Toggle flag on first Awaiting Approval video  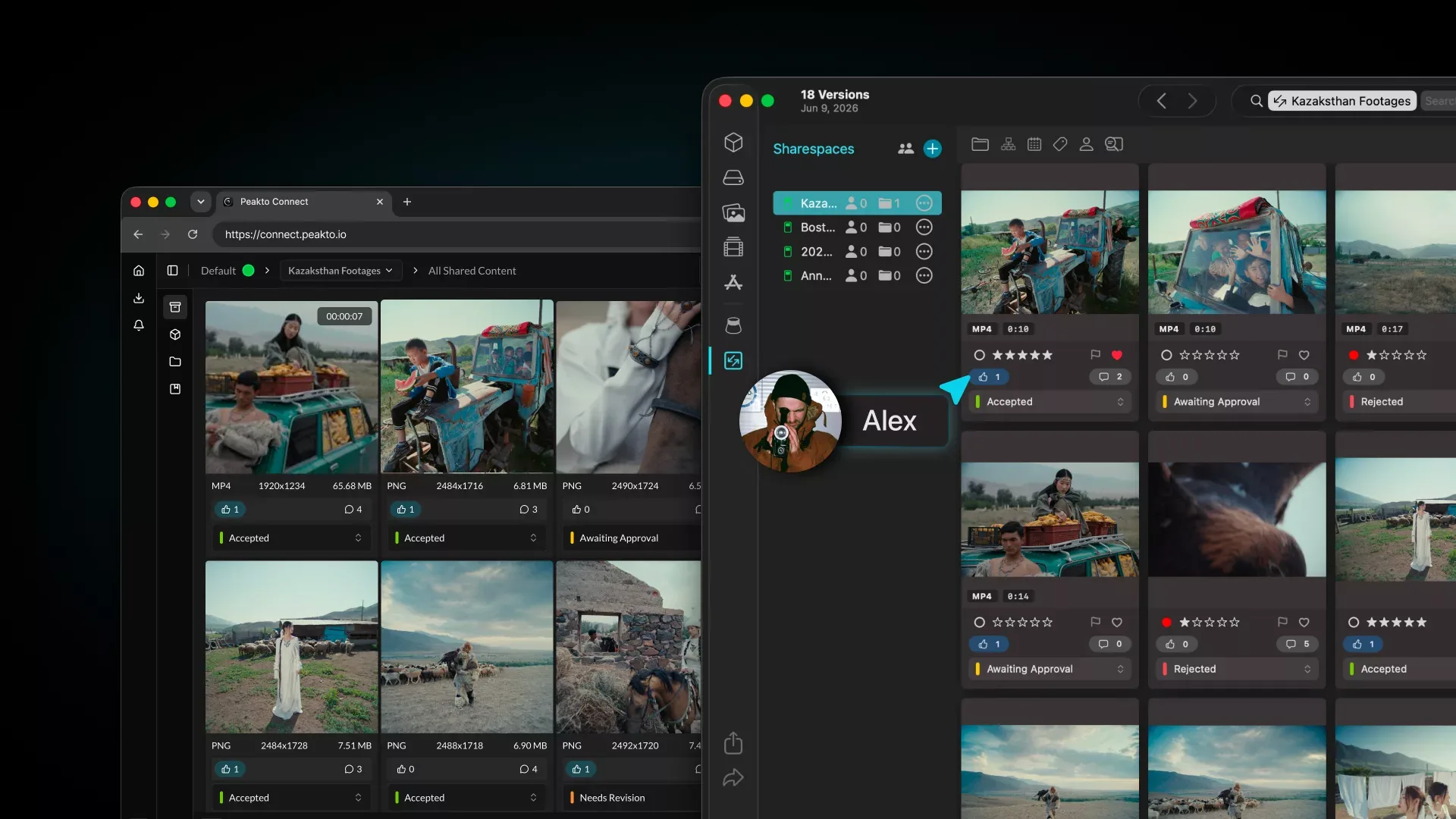pyautogui.click(x=1282, y=355)
